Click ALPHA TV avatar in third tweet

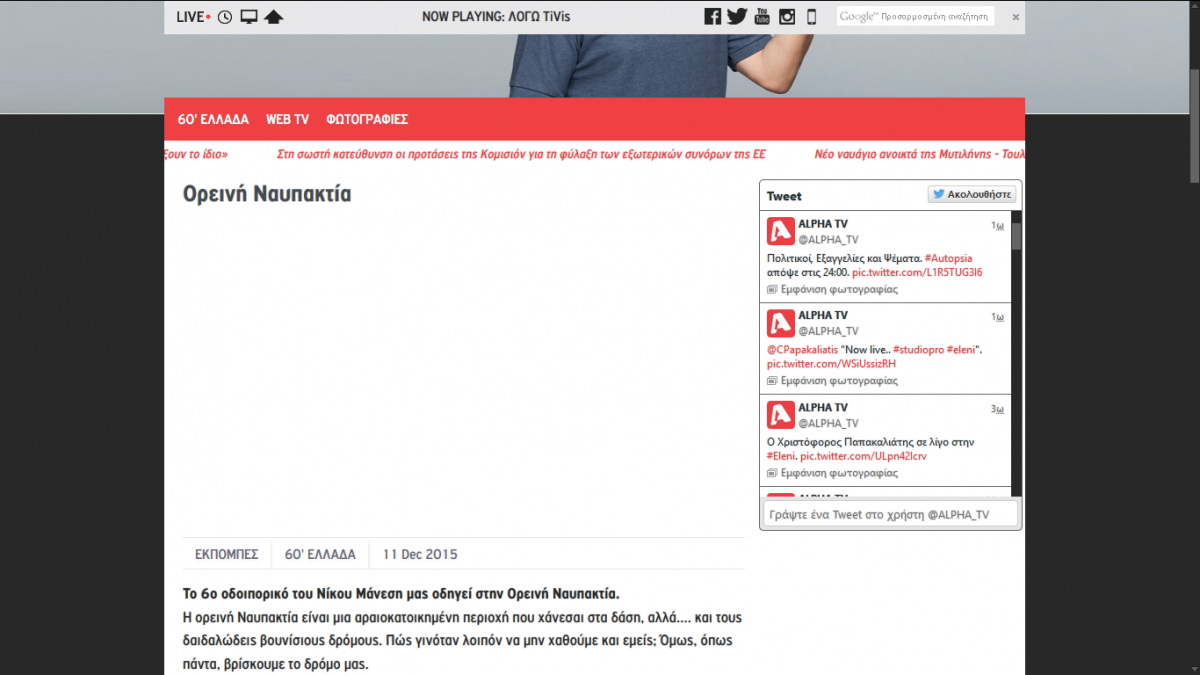tap(781, 415)
